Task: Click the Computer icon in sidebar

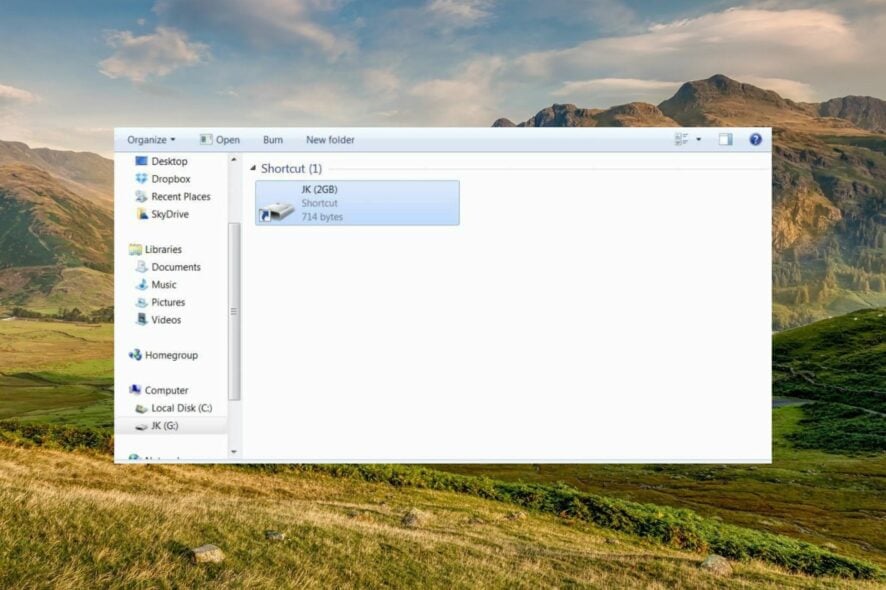Action: pyautogui.click(x=135, y=390)
